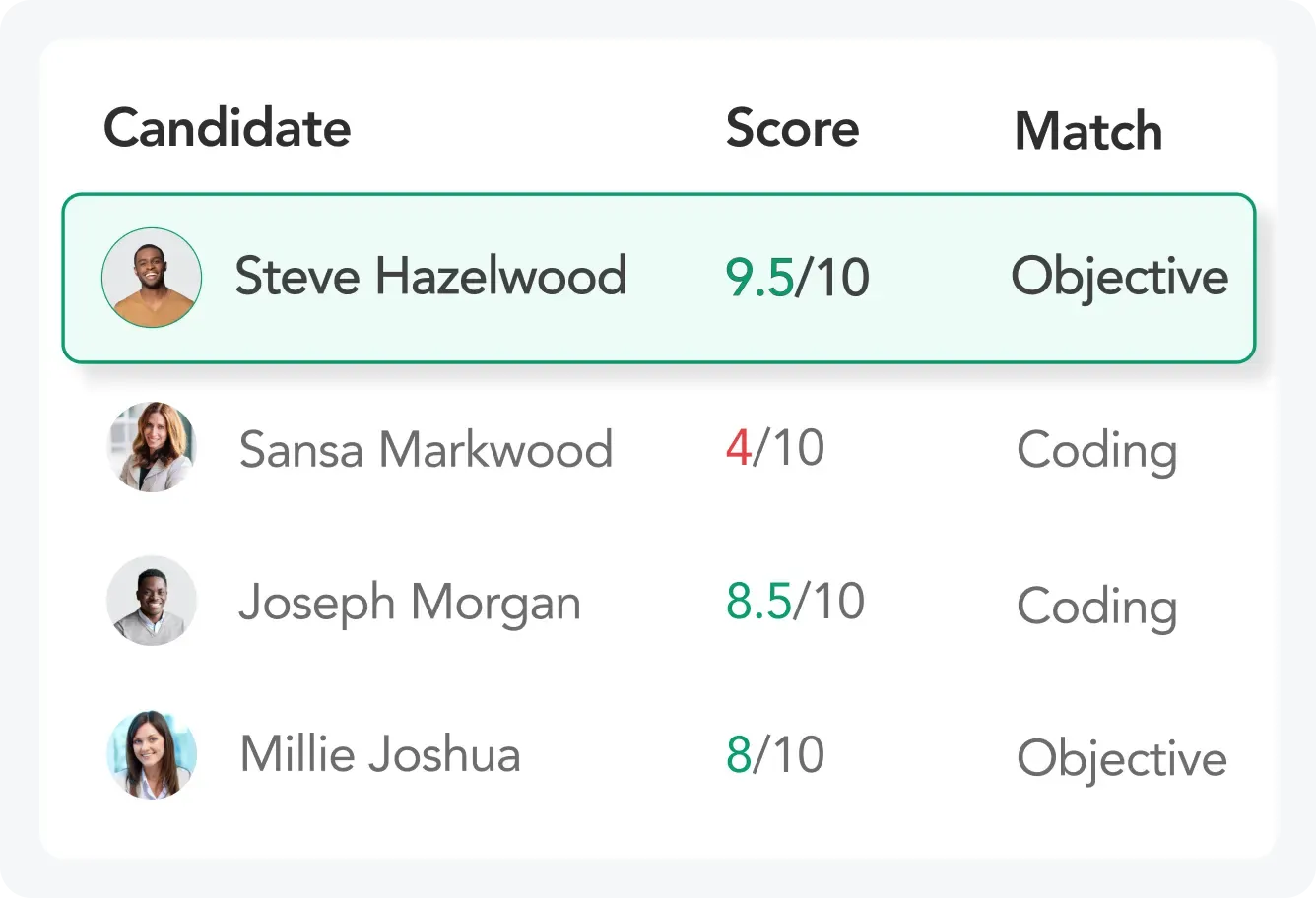Viewport: 1316px width, 898px height.
Task: Click the Objective match label for Steve Hazelwood
Action: [1118, 277]
